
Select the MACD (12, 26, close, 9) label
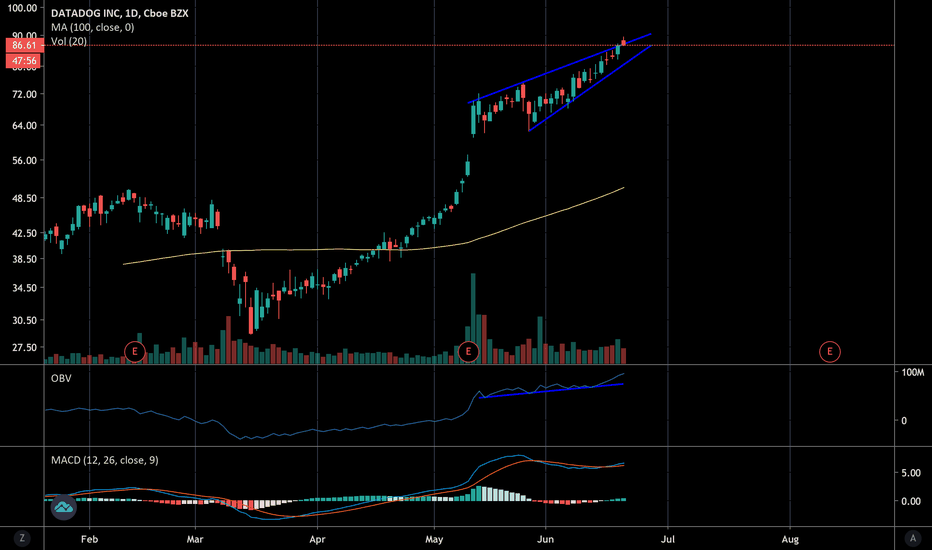[105, 460]
